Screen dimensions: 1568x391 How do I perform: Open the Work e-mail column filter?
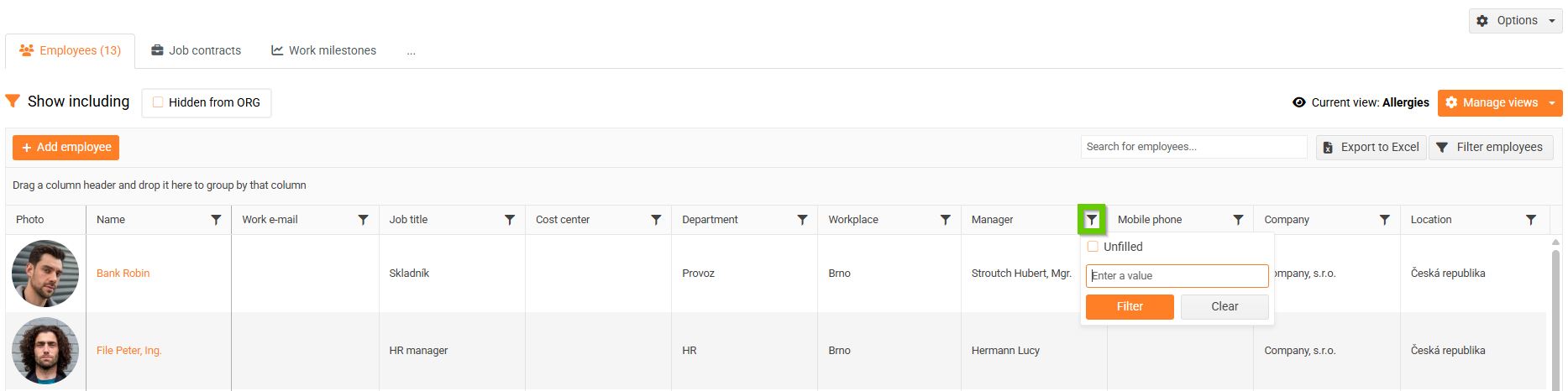point(363,220)
